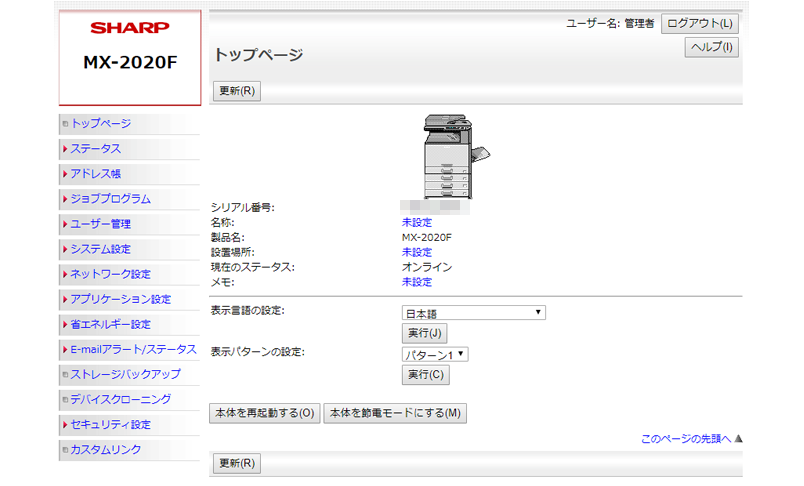
Task: Select システム設定 from the sidebar
Action: (x=100, y=249)
